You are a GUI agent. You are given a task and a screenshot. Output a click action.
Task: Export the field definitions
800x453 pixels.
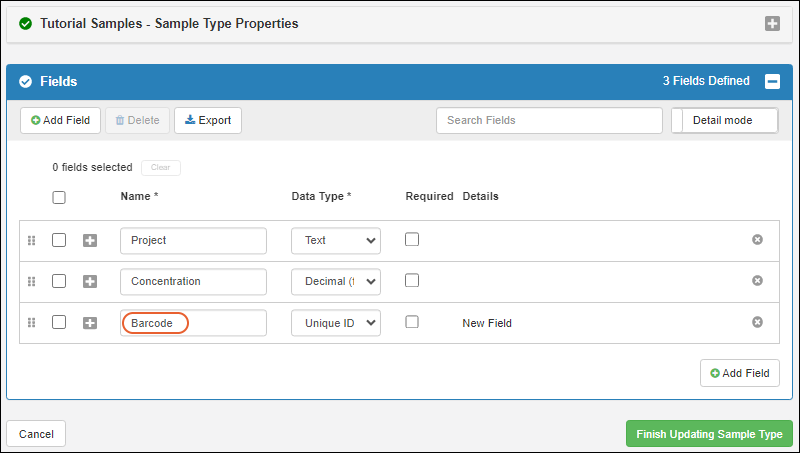(x=208, y=120)
